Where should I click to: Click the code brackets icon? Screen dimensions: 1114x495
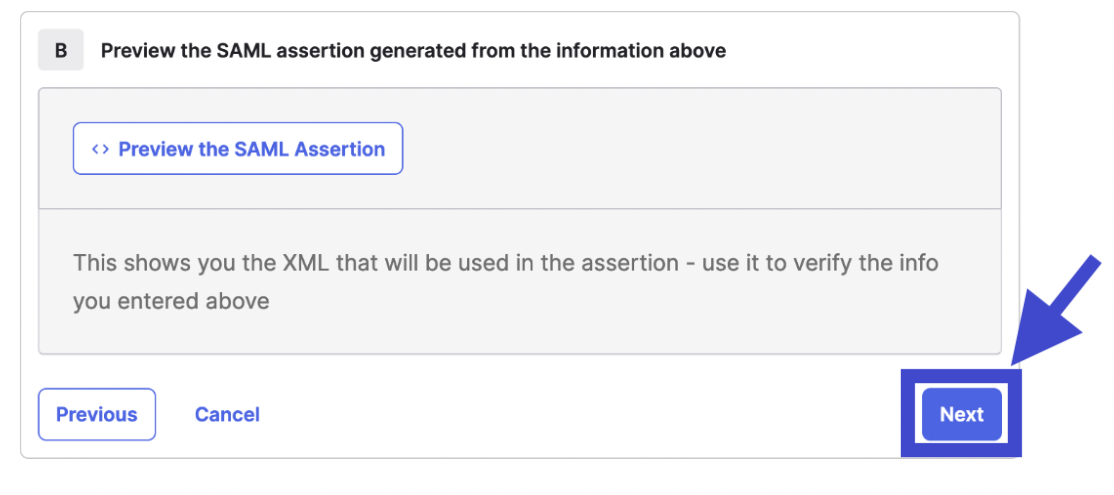click(x=100, y=149)
